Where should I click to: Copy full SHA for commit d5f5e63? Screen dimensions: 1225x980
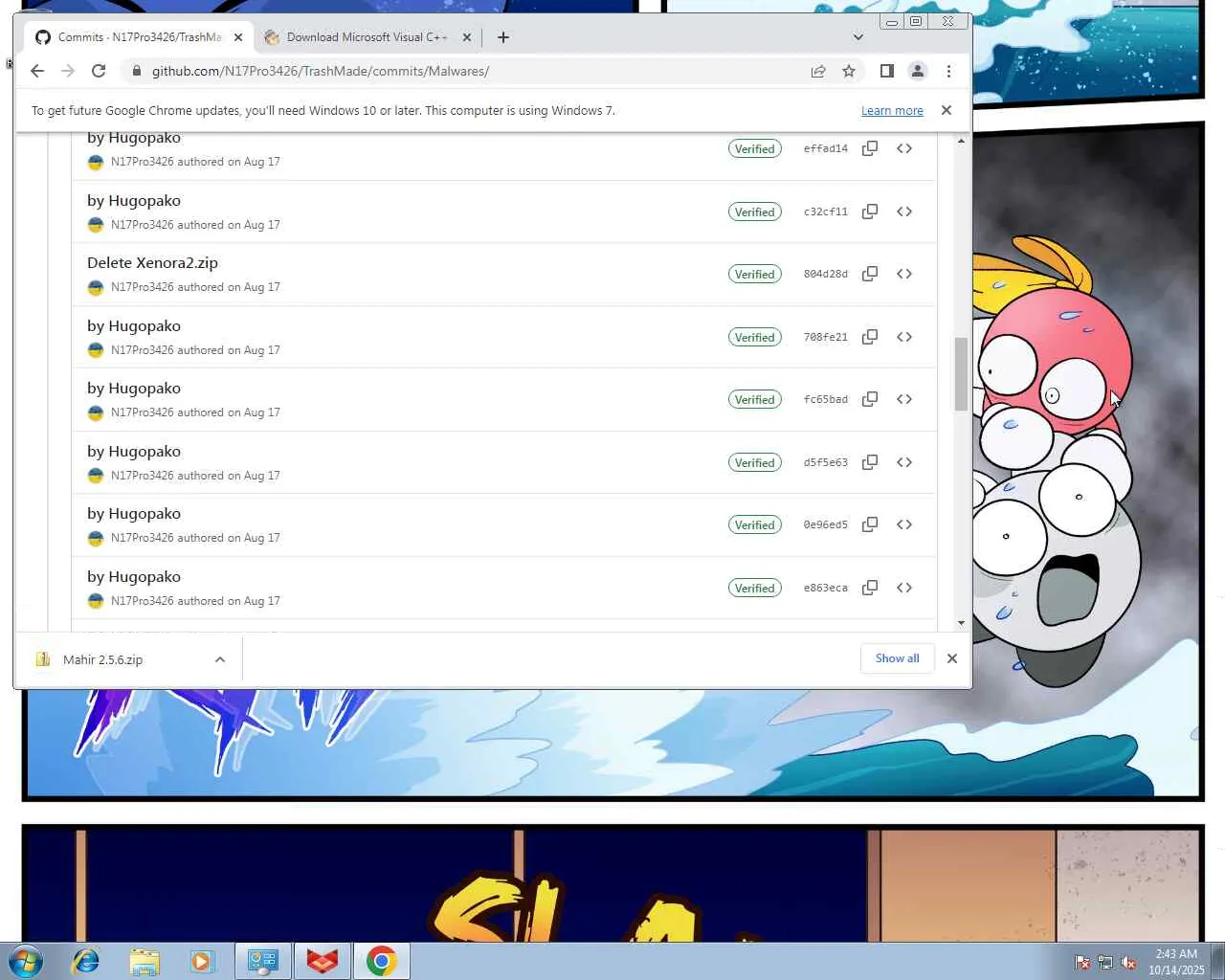coord(870,462)
